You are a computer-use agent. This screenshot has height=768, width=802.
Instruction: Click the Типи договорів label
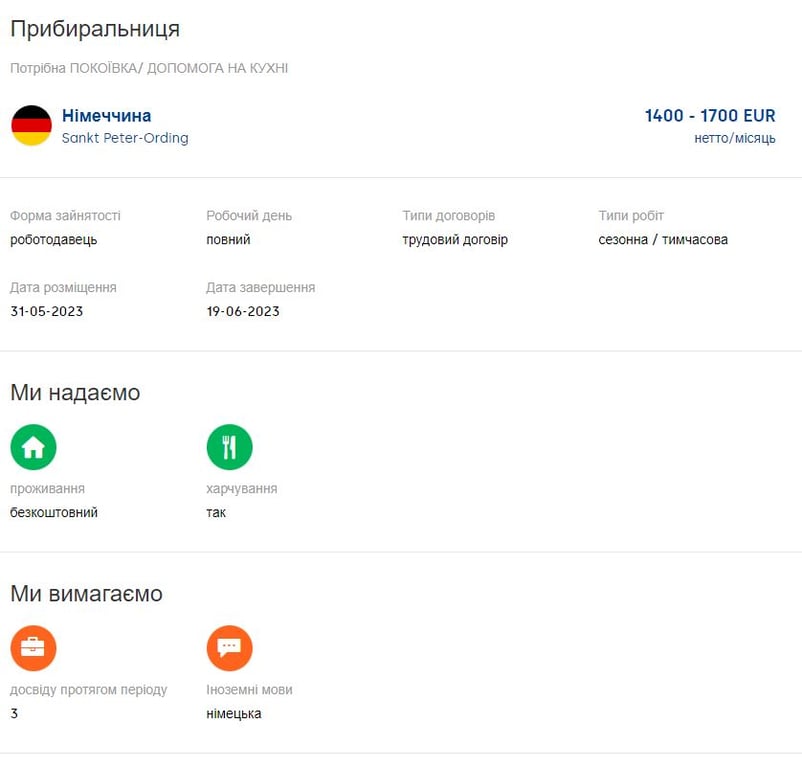pyautogui.click(x=449, y=216)
